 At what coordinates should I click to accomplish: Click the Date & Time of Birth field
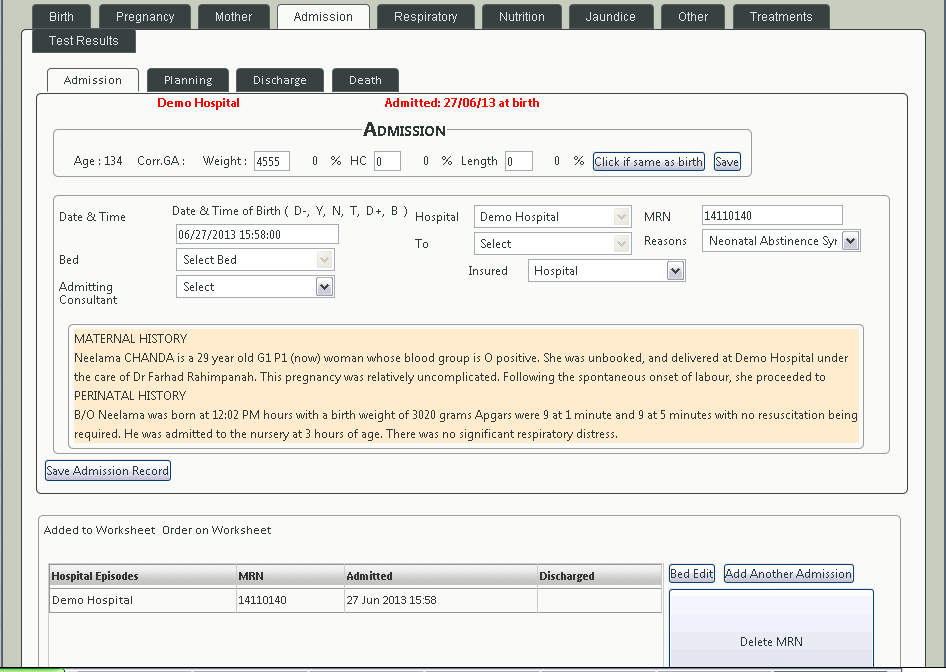pos(257,235)
